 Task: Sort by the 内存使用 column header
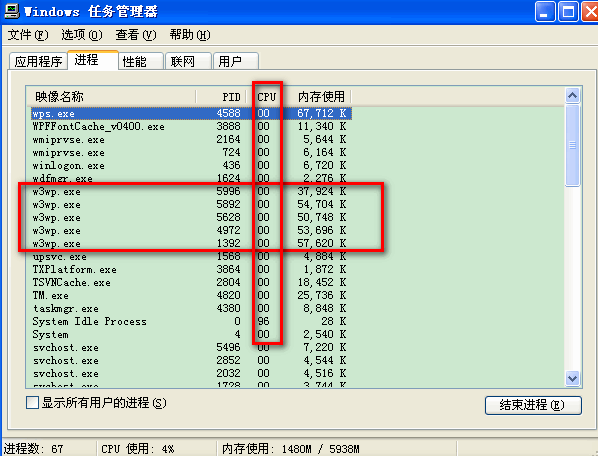321,96
